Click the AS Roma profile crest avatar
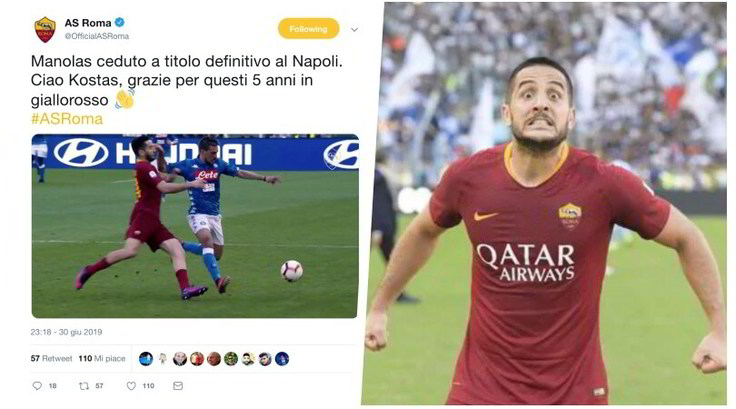The height and width of the screenshot is (409, 736). click(45, 29)
